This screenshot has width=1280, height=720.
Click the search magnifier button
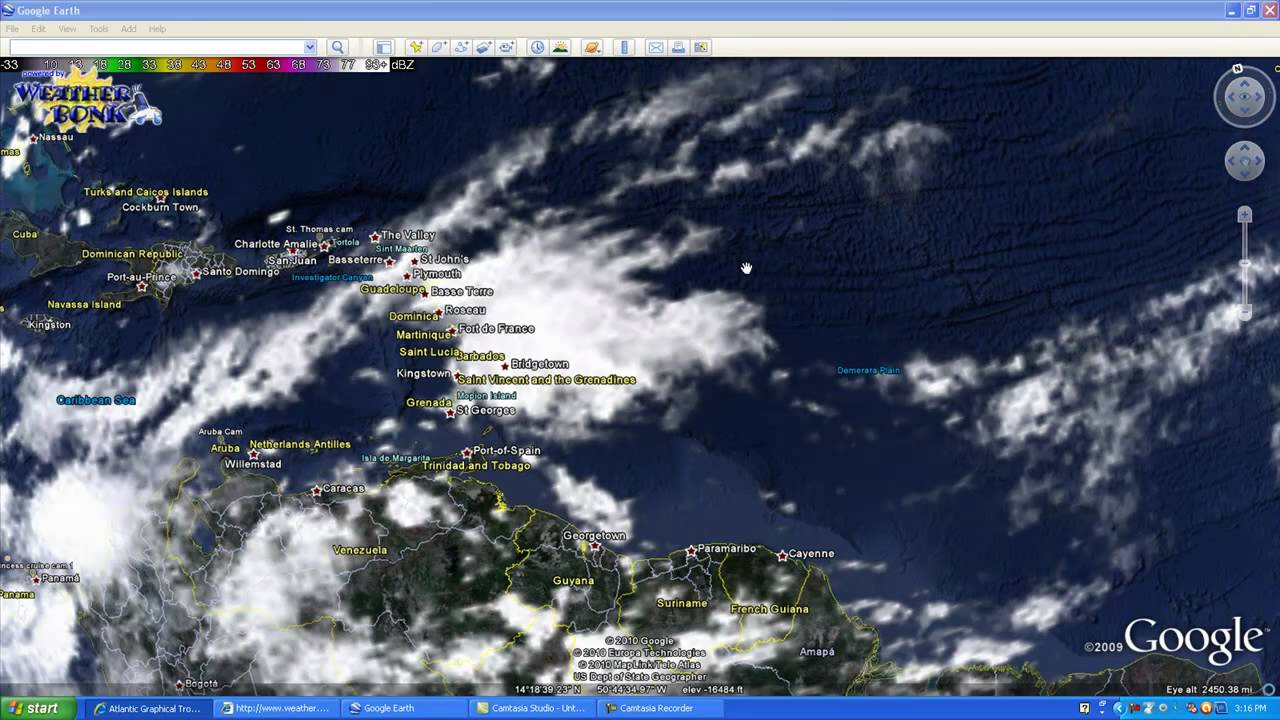[x=338, y=47]
